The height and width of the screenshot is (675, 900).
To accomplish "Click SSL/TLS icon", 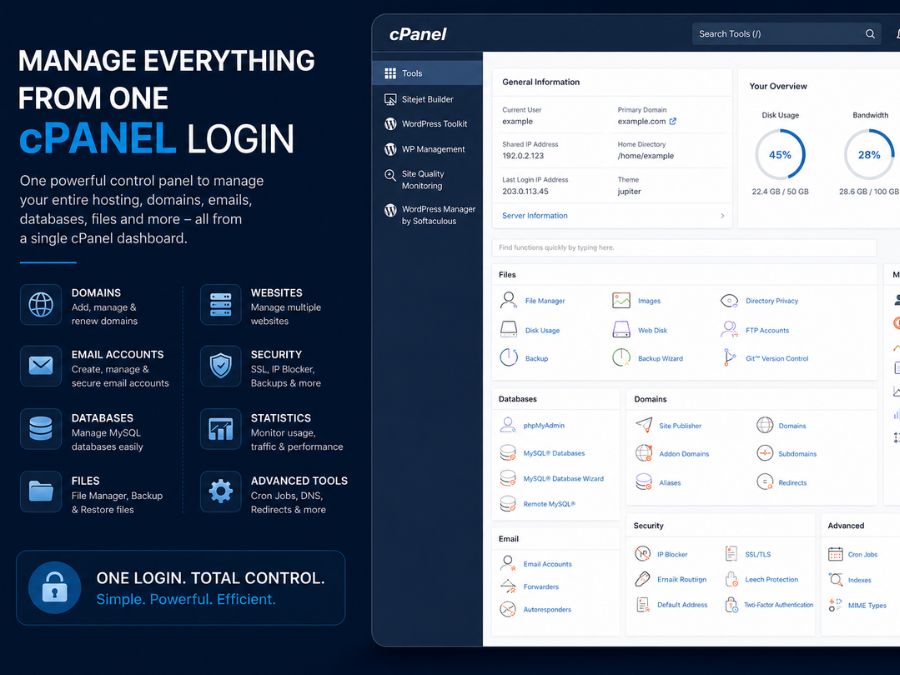I will click(731, 554).
